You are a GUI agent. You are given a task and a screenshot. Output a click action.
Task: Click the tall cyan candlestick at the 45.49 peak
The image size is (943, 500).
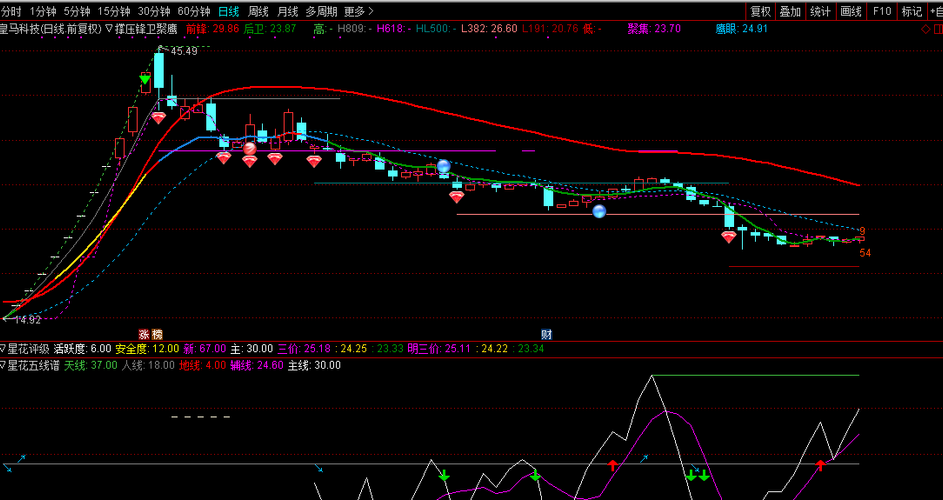(x=159, y=70)
